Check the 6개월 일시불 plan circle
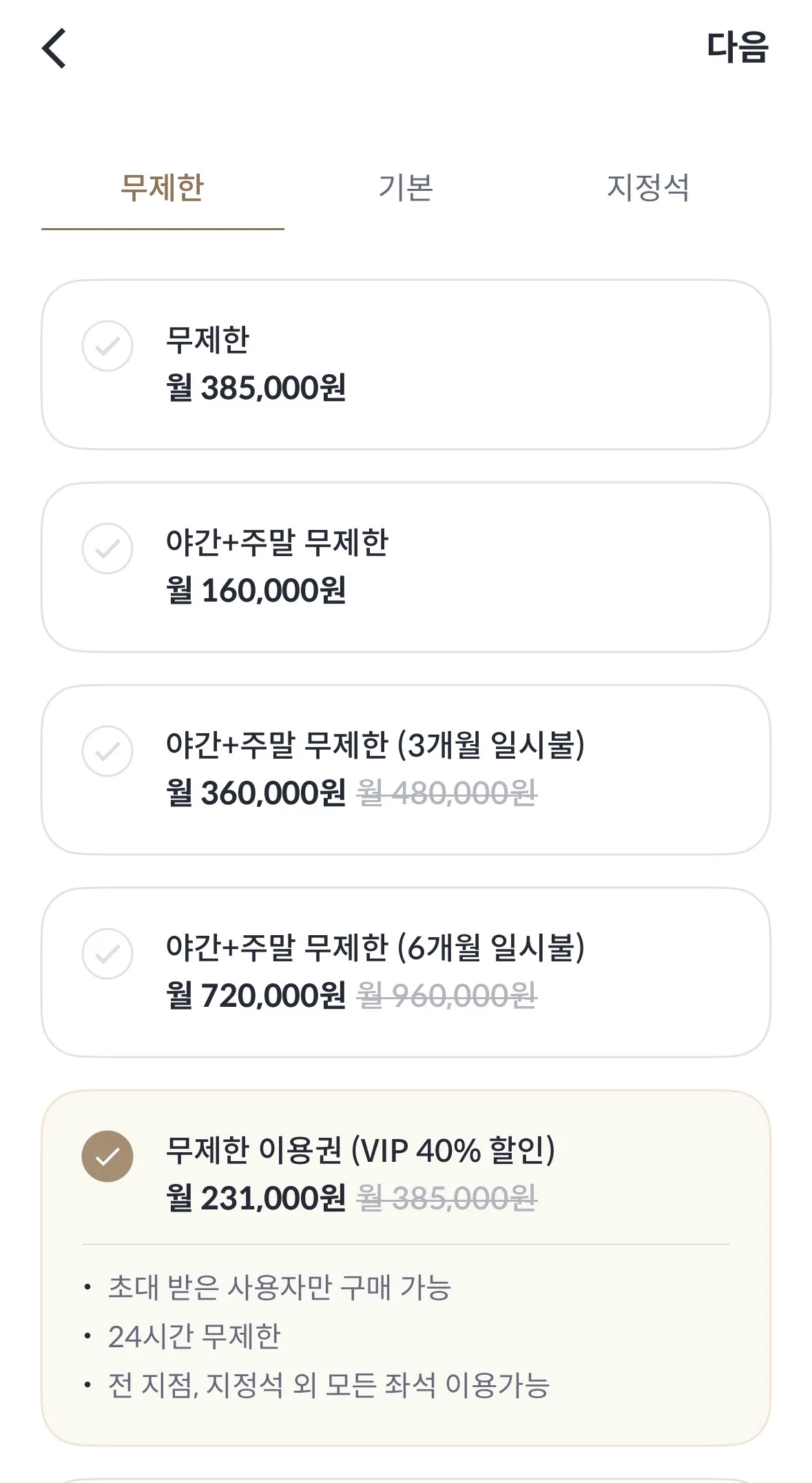 [107, 954]
